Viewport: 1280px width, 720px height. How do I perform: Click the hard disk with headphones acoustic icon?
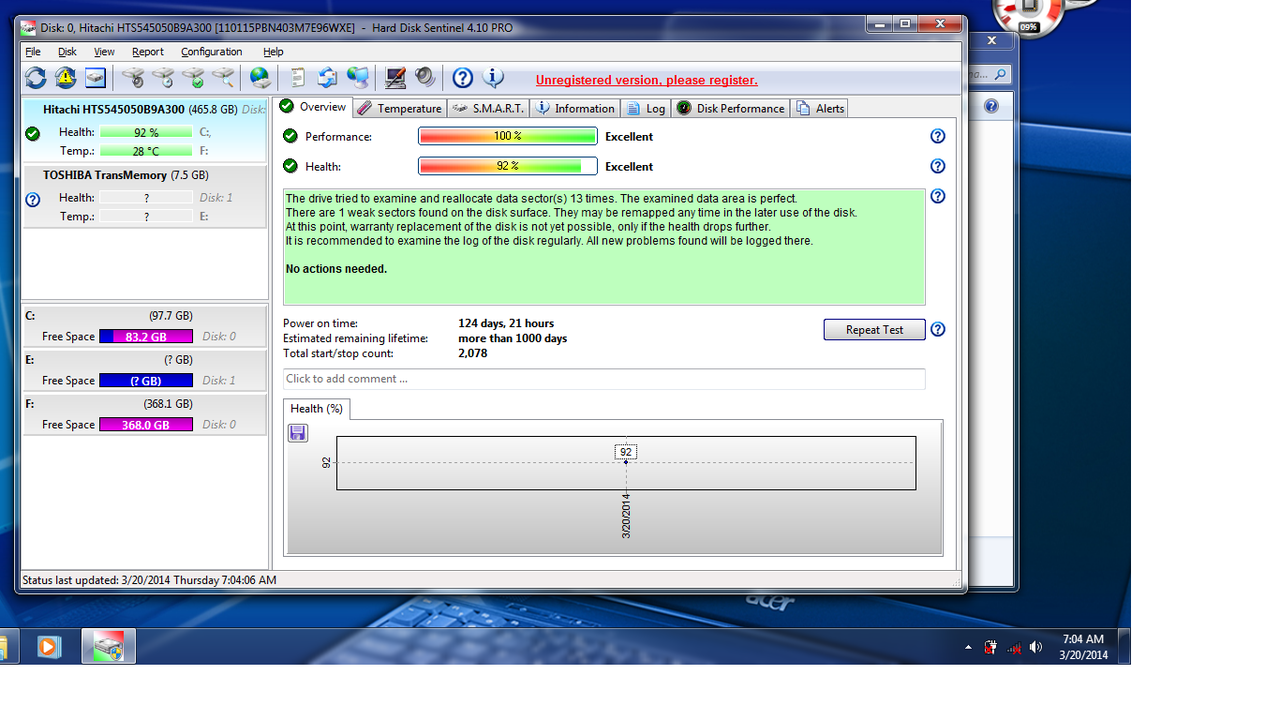(x=133, y=77)
